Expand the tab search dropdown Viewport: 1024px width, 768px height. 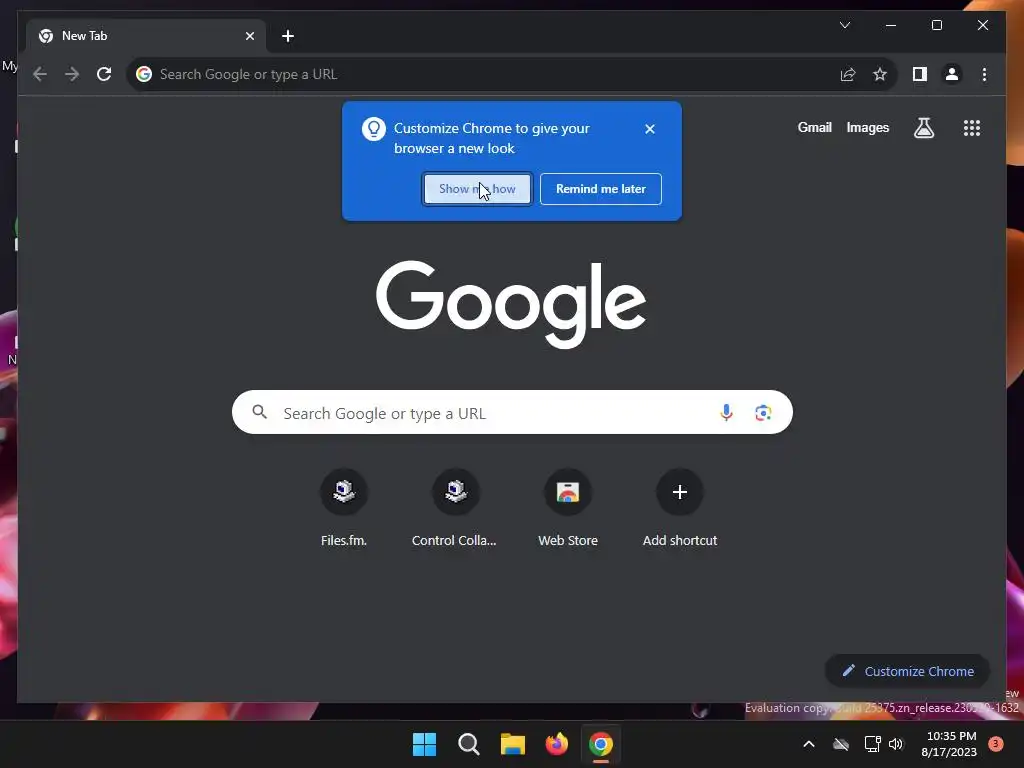click(x=844, y=25)
